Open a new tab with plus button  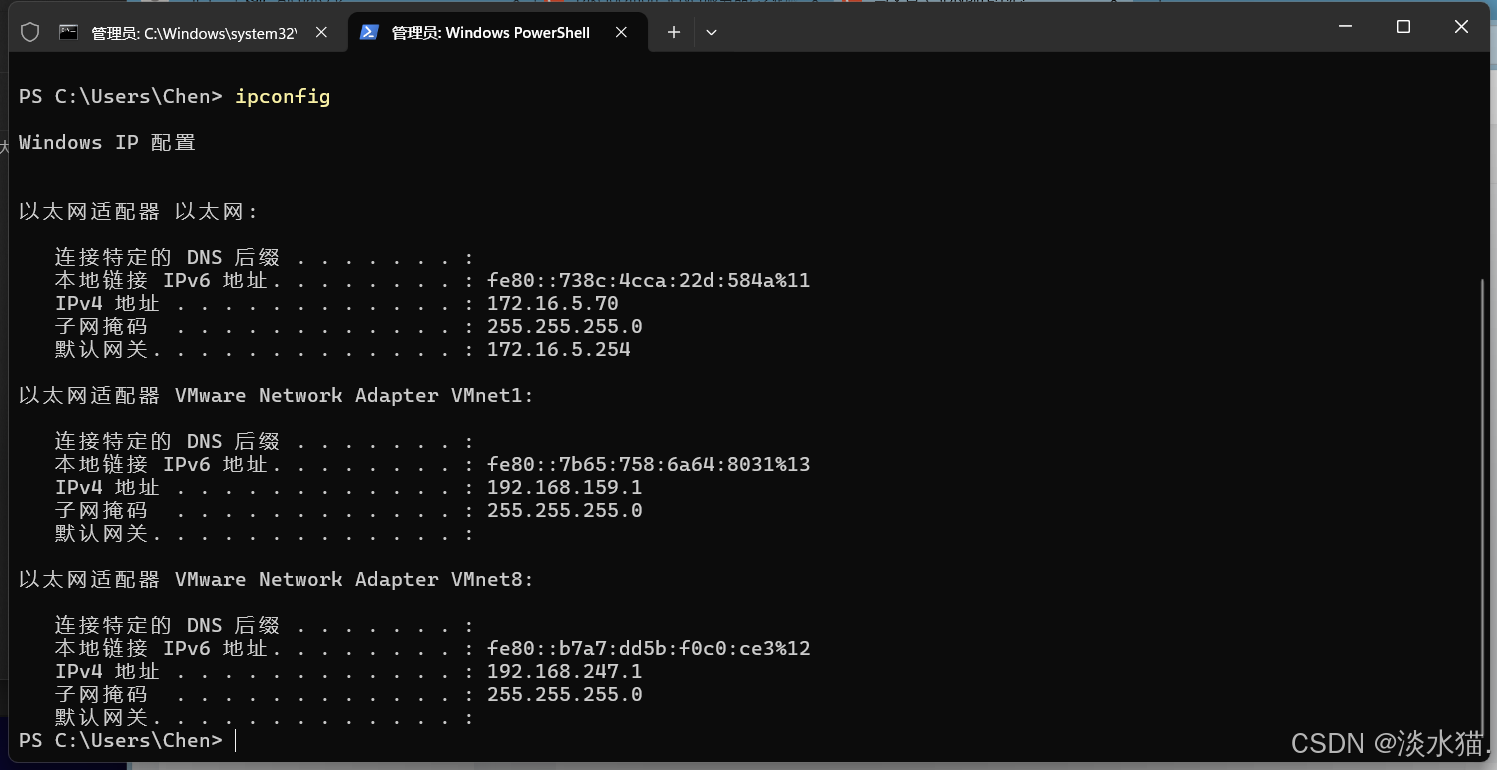674,32
